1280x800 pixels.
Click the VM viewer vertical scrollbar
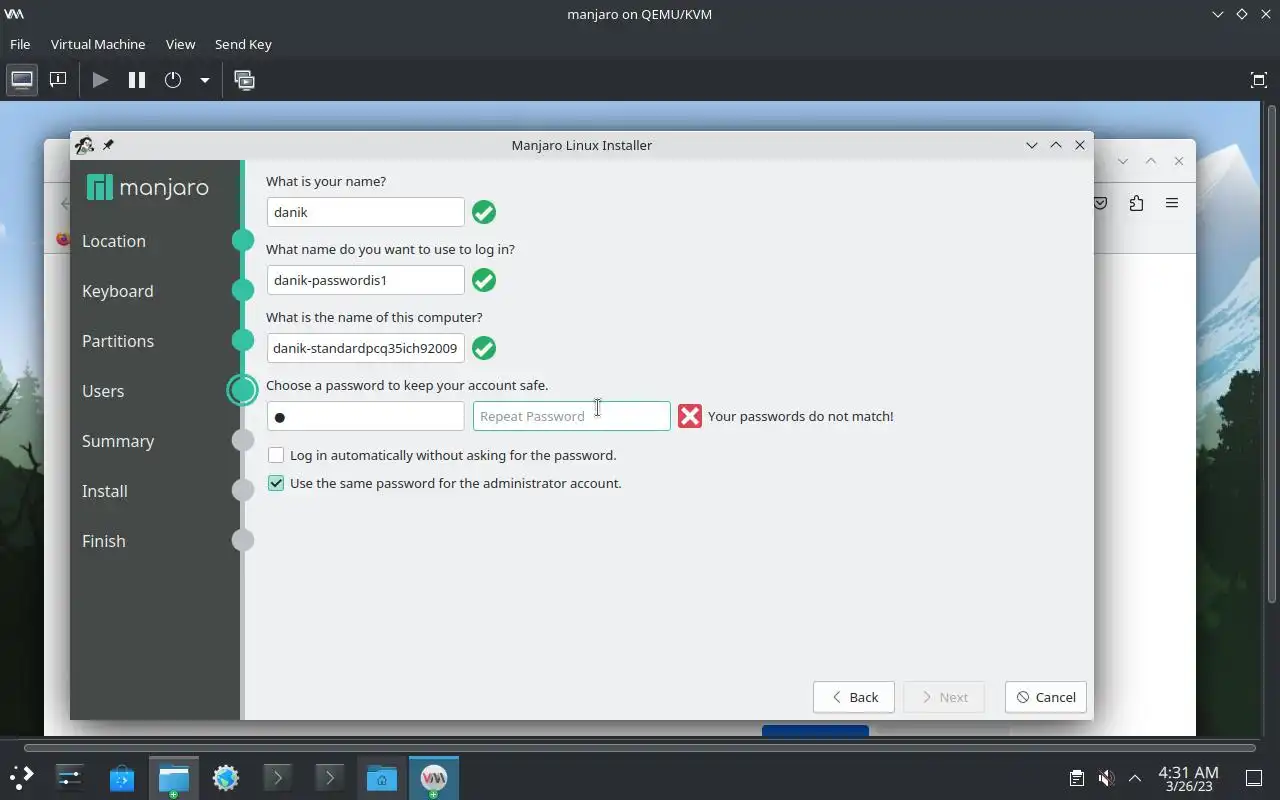point(1273,353)
